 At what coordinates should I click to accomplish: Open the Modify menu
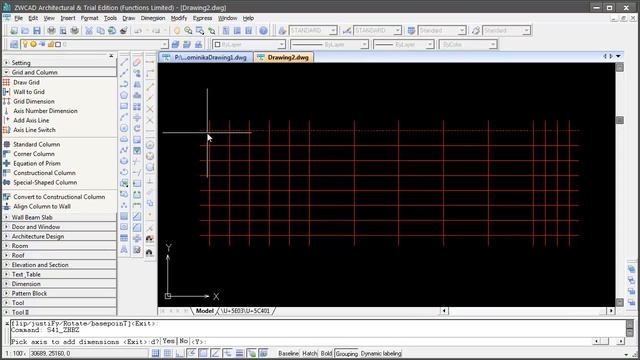pyautogui.click(x=178, y=18)
